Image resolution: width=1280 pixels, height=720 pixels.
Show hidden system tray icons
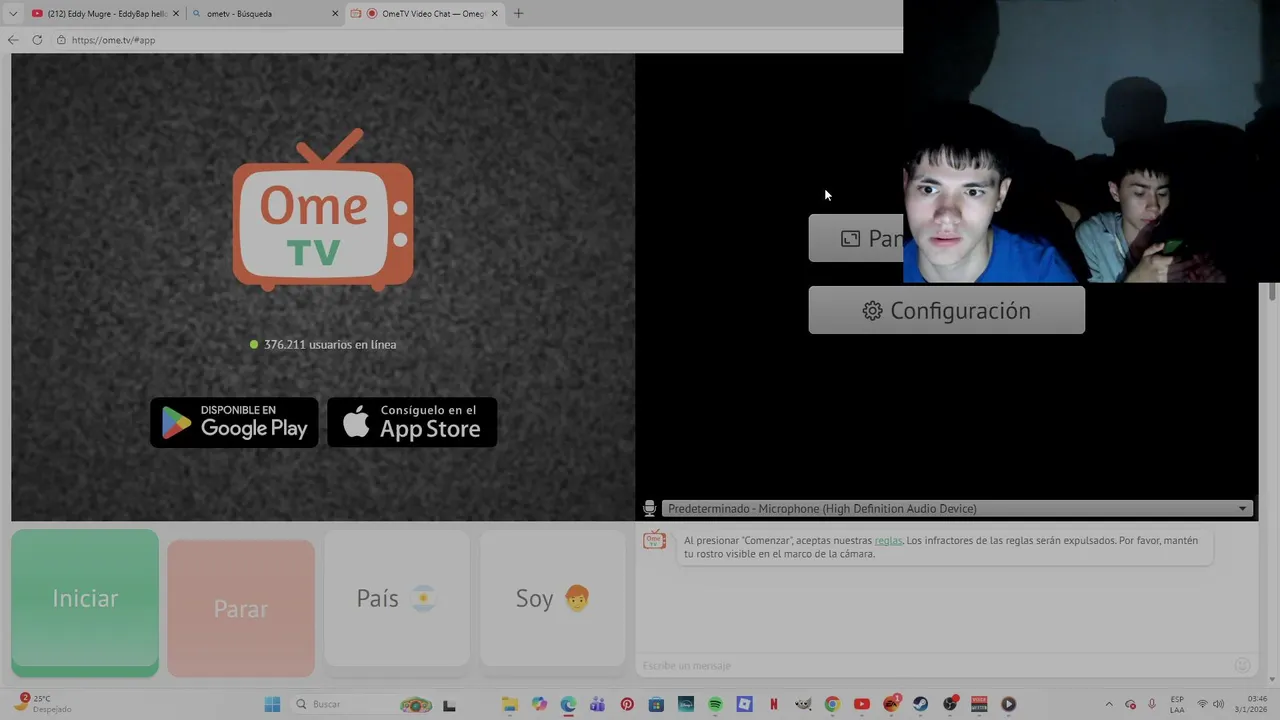[1109, 704]
